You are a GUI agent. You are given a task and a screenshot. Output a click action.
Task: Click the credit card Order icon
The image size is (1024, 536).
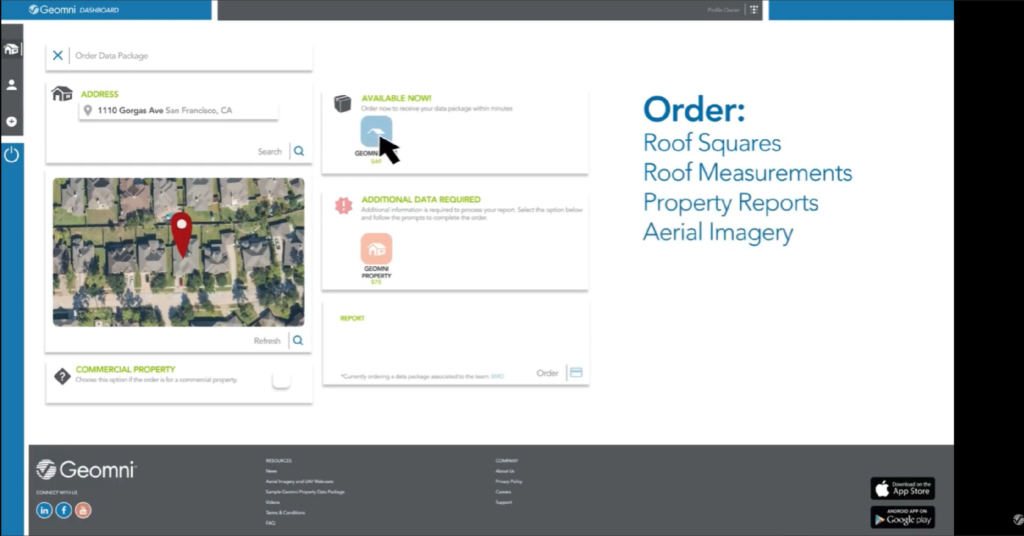click(576, 372)
